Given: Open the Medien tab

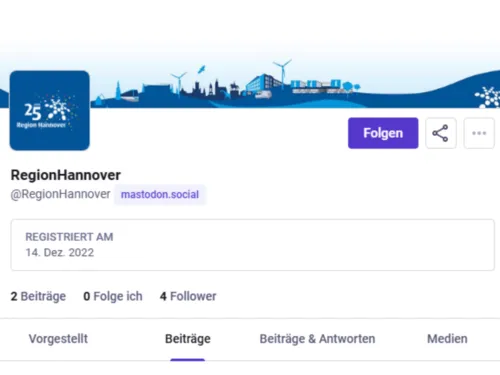Looking at the screenshot, I should (447, 339).
